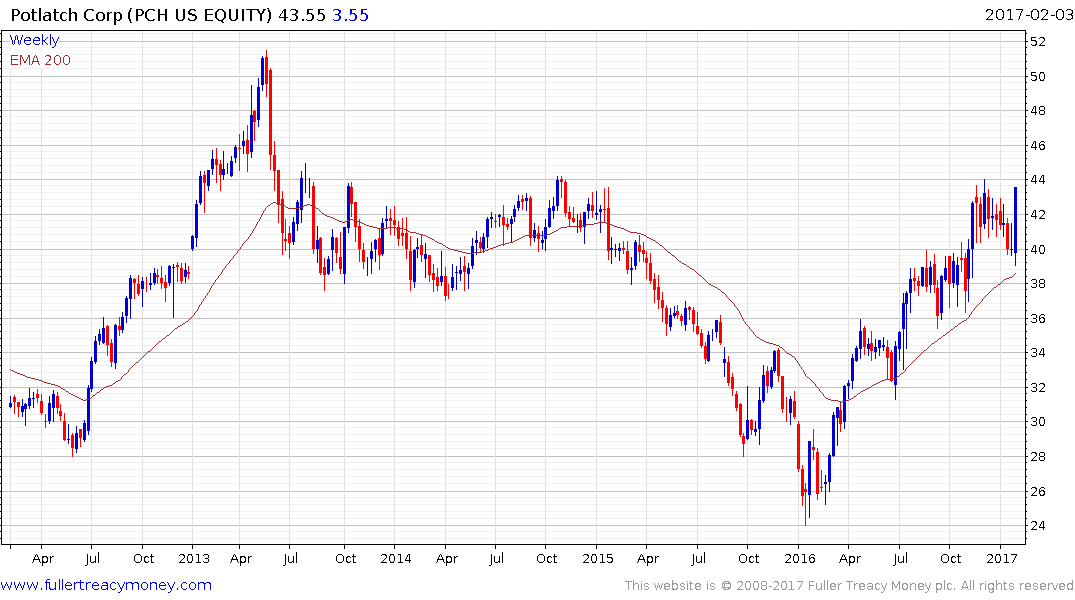Click the 30 price axis label
The image size is (1075, 600).
1038,422
